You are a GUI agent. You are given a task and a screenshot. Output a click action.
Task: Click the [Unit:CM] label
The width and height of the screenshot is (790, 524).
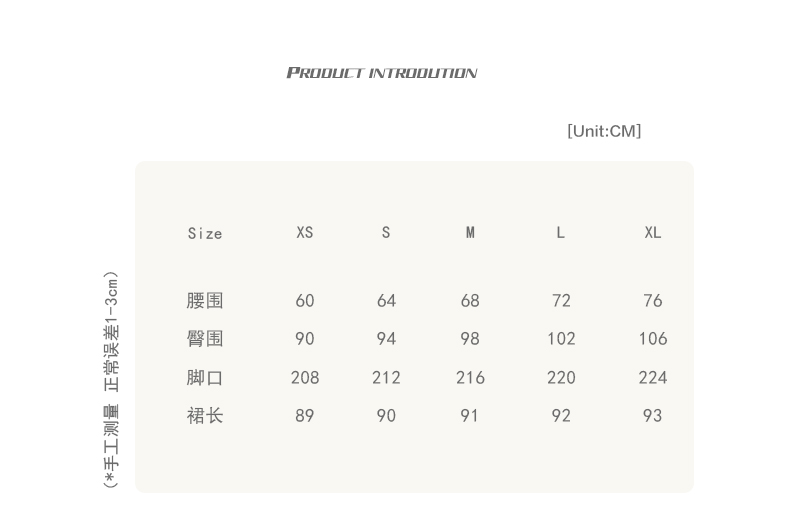604,131
